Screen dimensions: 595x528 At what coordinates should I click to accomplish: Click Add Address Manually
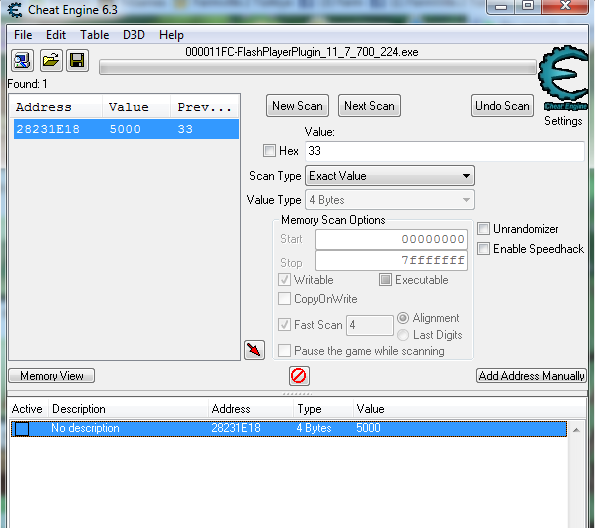coord(531,376)
